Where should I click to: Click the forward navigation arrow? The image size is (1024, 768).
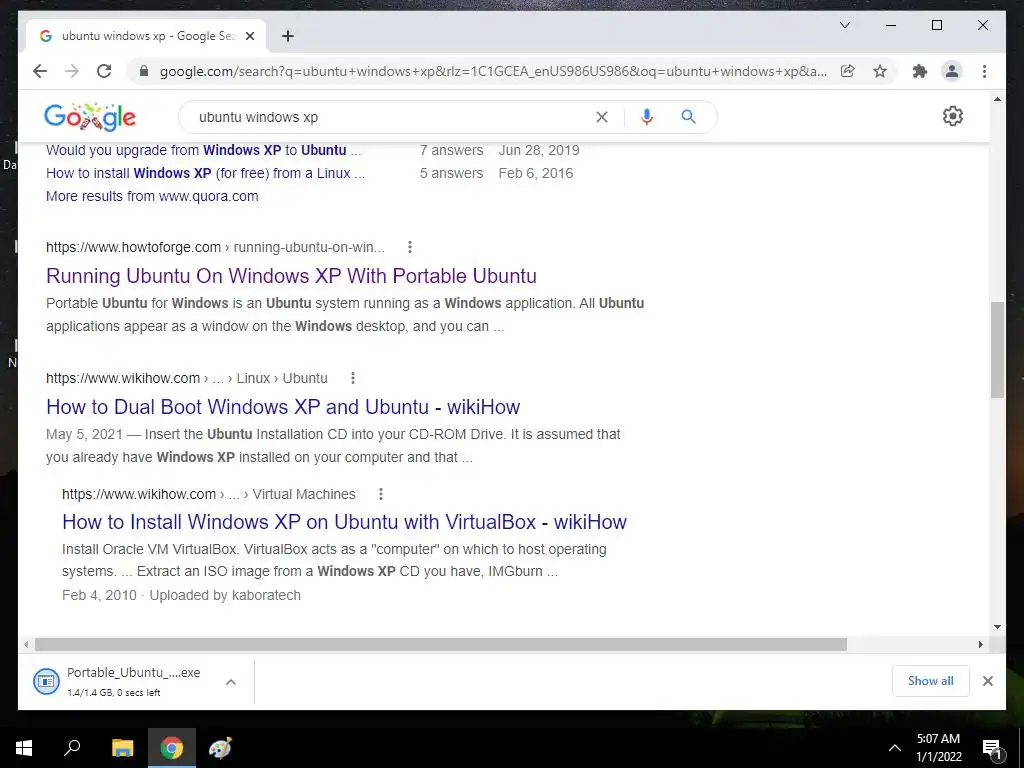72,71
